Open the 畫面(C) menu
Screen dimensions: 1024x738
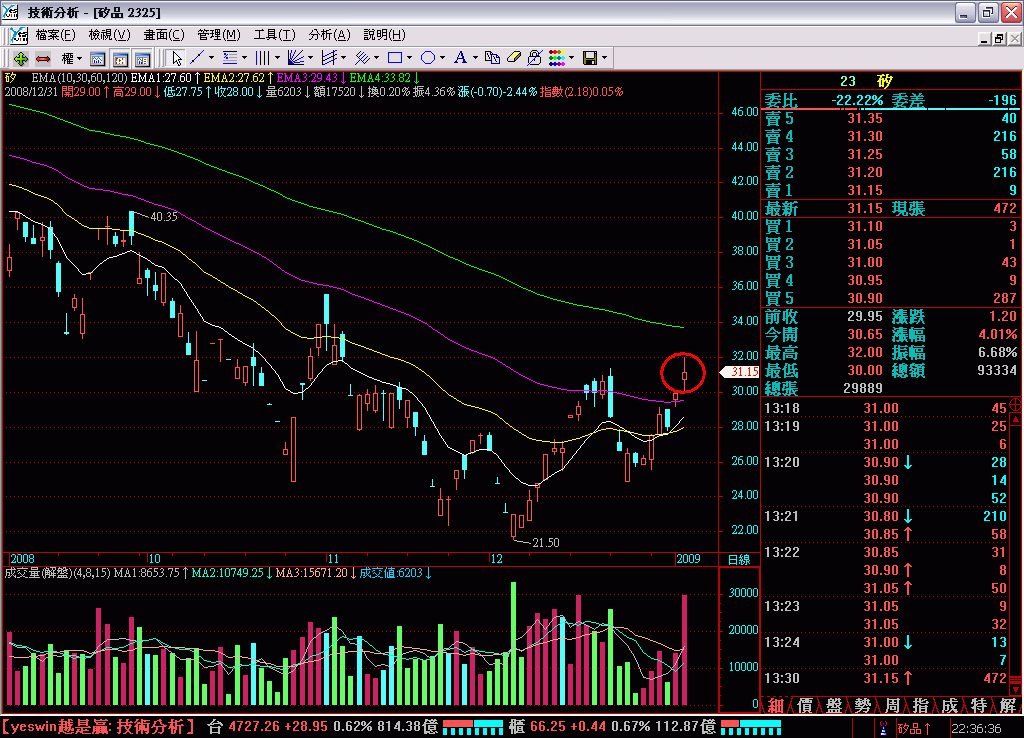164,35
